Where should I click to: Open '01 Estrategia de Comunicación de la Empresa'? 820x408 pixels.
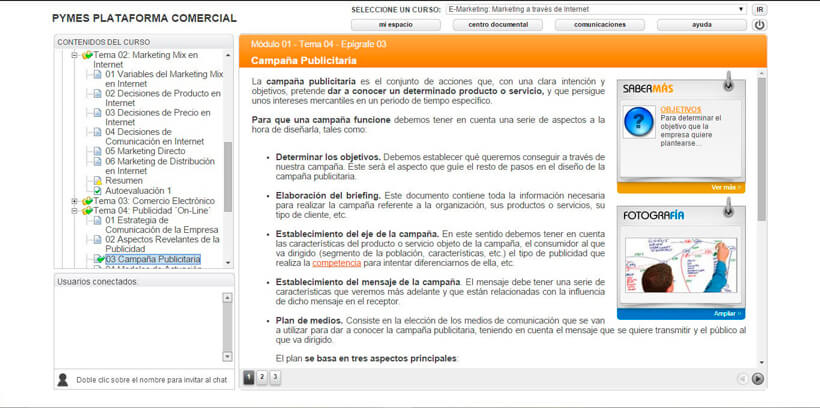pos(162,225)
